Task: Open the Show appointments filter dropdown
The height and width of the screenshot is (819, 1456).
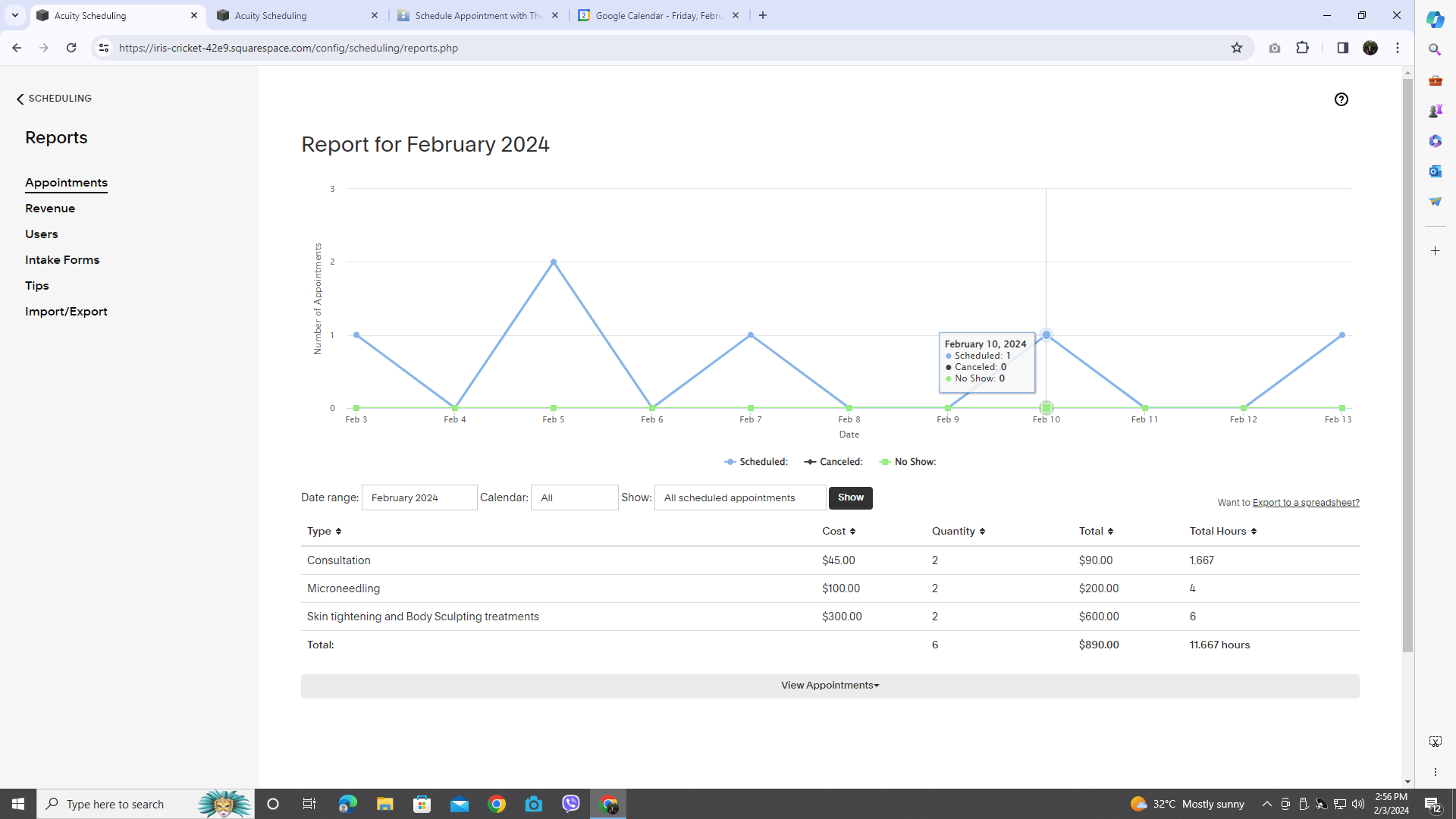Action: [739, 498]
